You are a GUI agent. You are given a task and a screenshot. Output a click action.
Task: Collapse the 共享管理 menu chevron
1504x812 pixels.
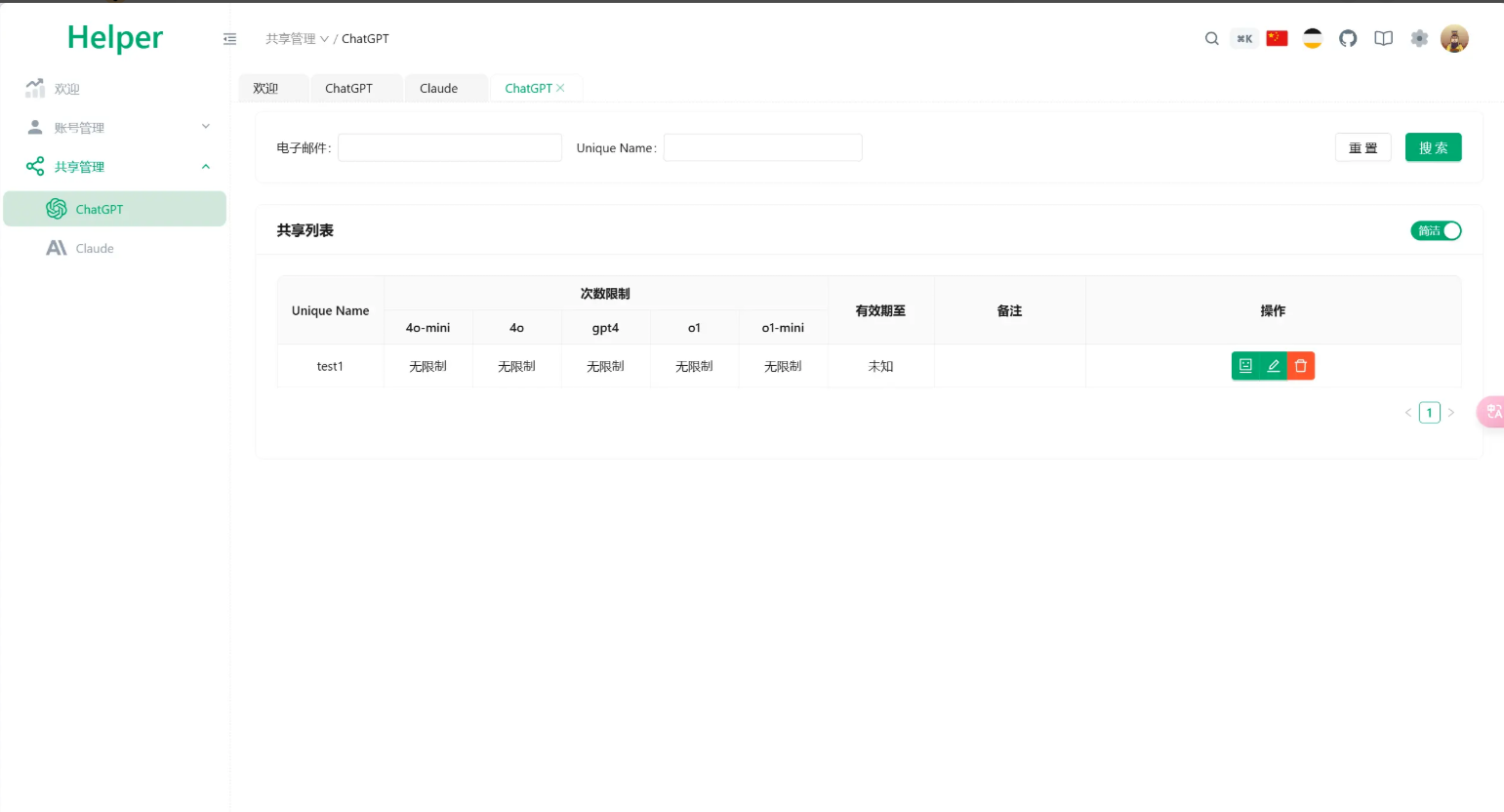pos(206,167)
